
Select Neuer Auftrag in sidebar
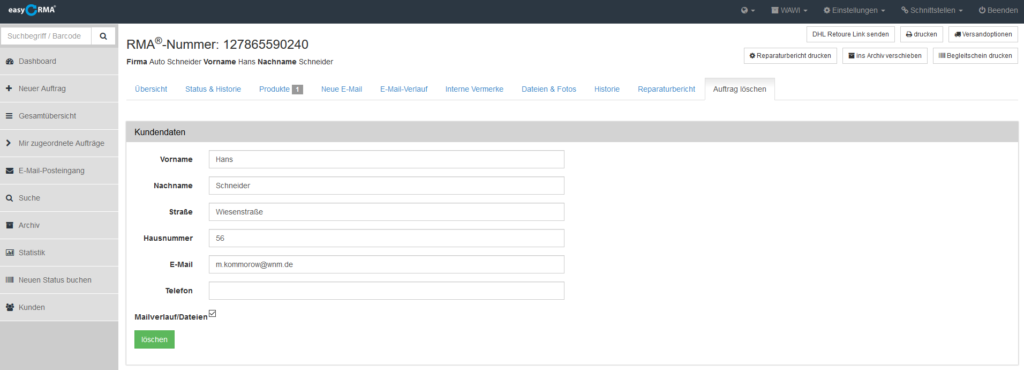pyautogui.click(x=59, y=88)
